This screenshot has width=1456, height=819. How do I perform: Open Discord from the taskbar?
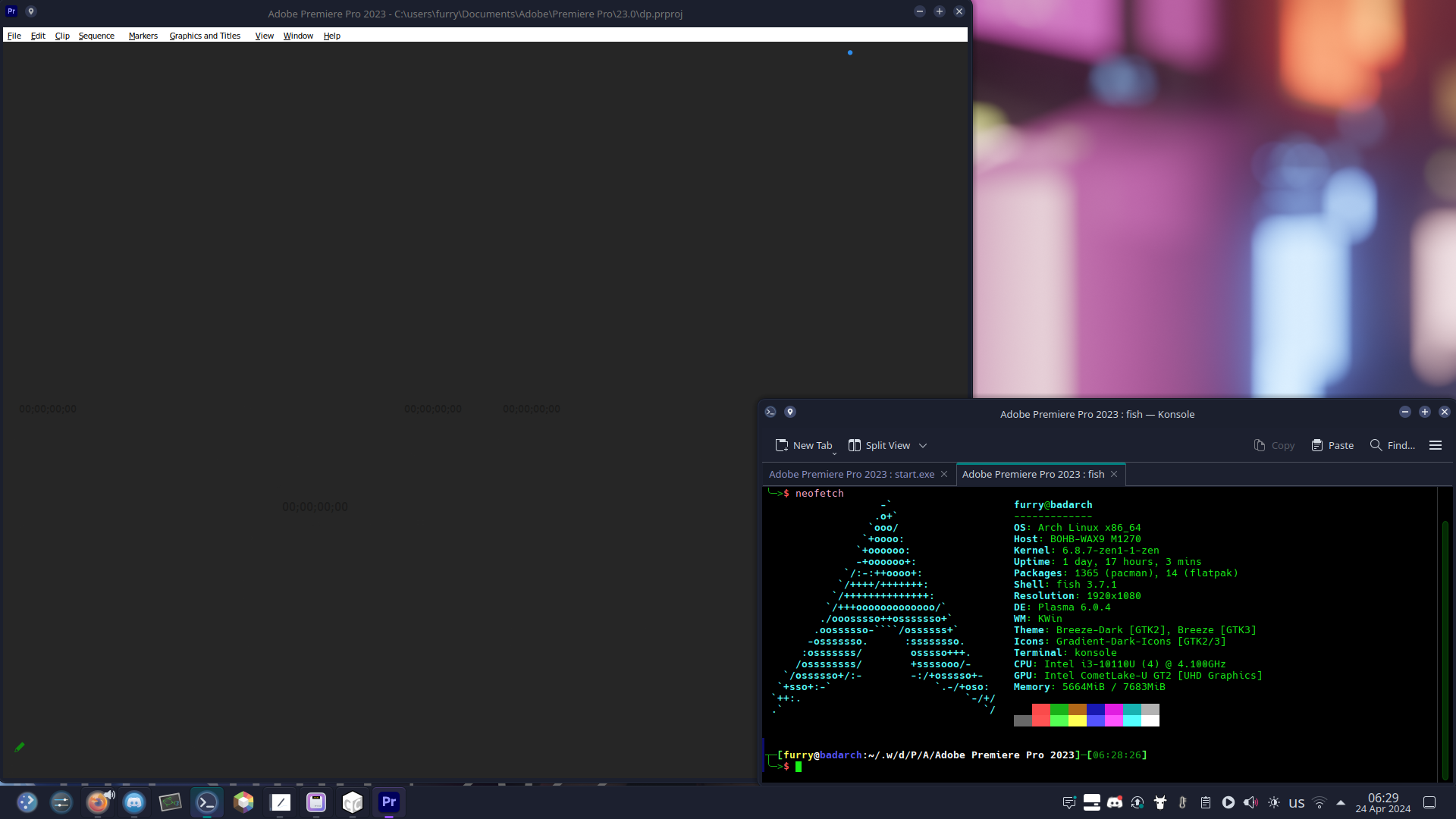pos(134,802)
